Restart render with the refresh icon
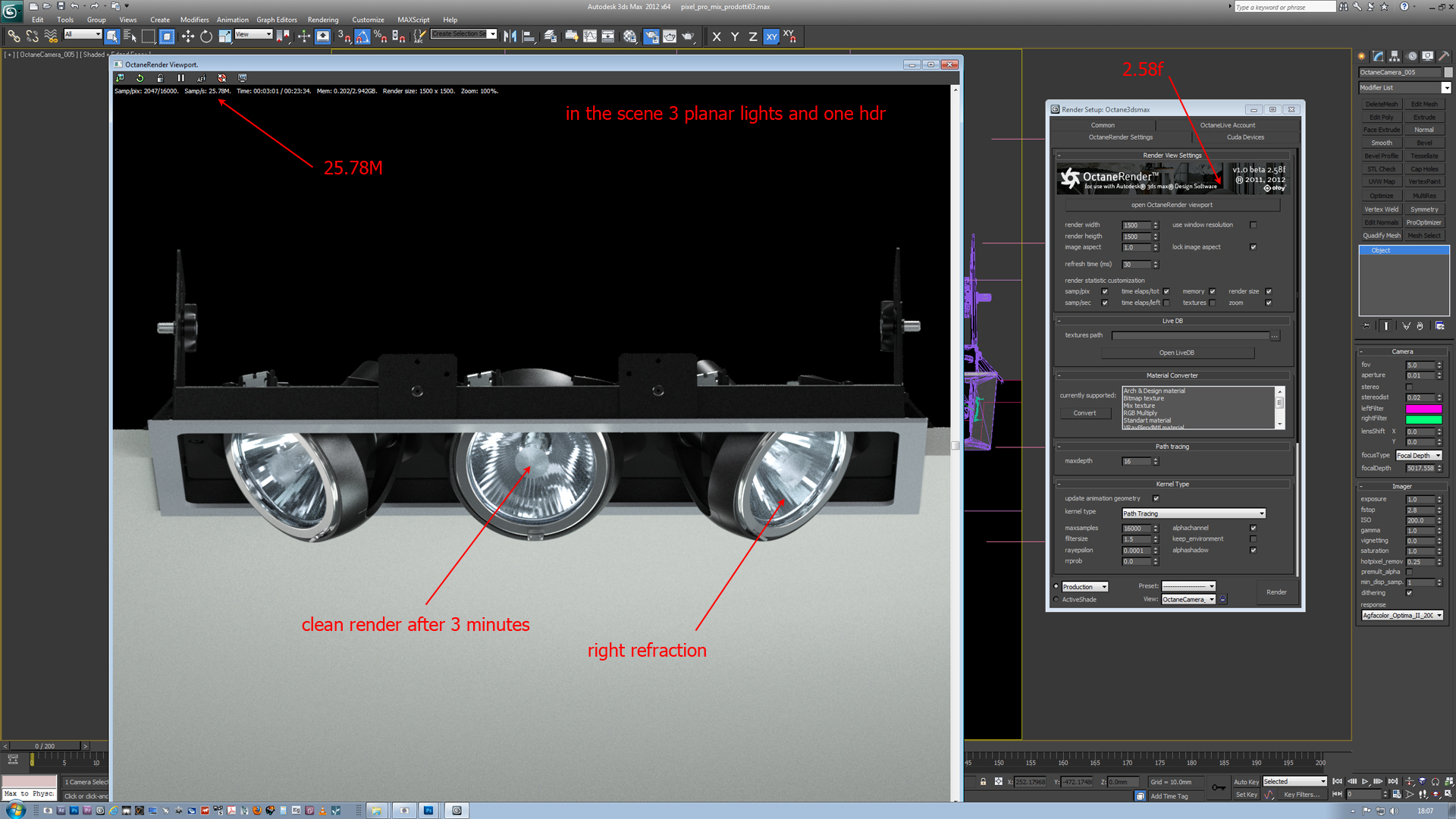Screen dimensions: 1456x819 point(140,78)
